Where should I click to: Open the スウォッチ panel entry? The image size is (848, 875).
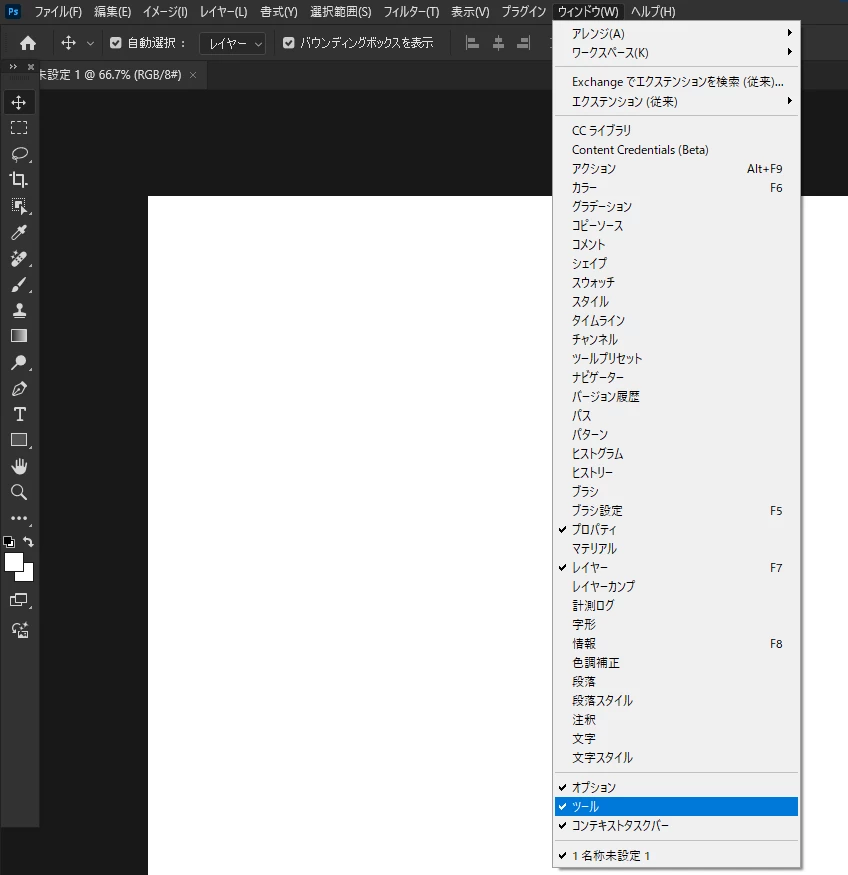pyautogui.click(x=676, y=282)
